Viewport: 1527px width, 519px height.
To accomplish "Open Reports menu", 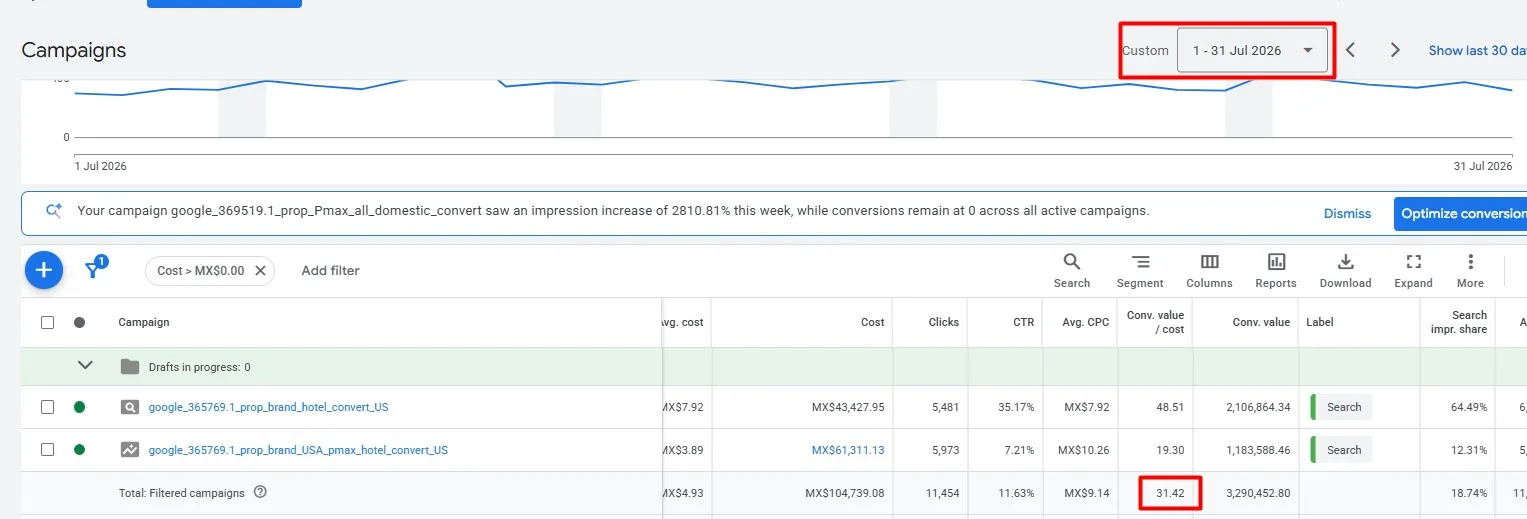I will (x=1276, y=270).
